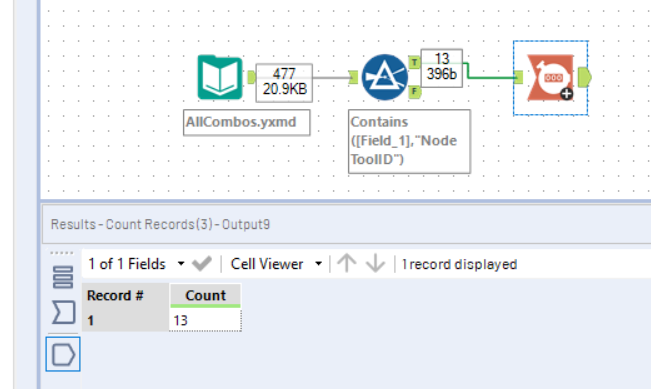Click the Count Records output anchor

click(585, 77)
